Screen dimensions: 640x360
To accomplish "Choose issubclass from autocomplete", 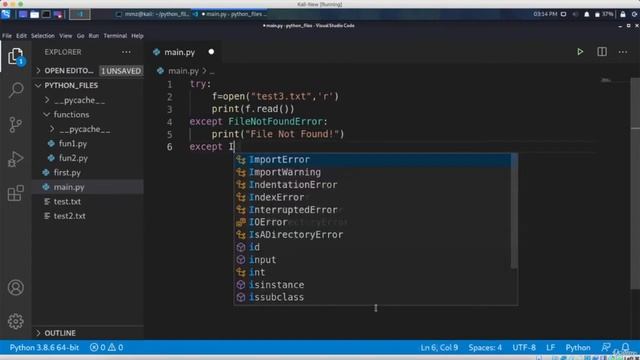I will pyautogui.click(x=373, y=297).
